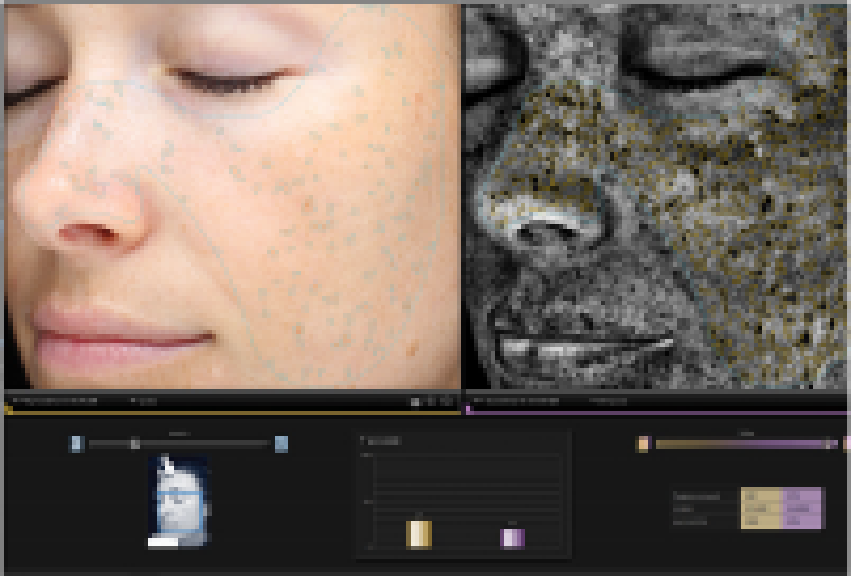Collapse the chart panel using its header arrow
This screenshot has width=851, height=580.
363,440
